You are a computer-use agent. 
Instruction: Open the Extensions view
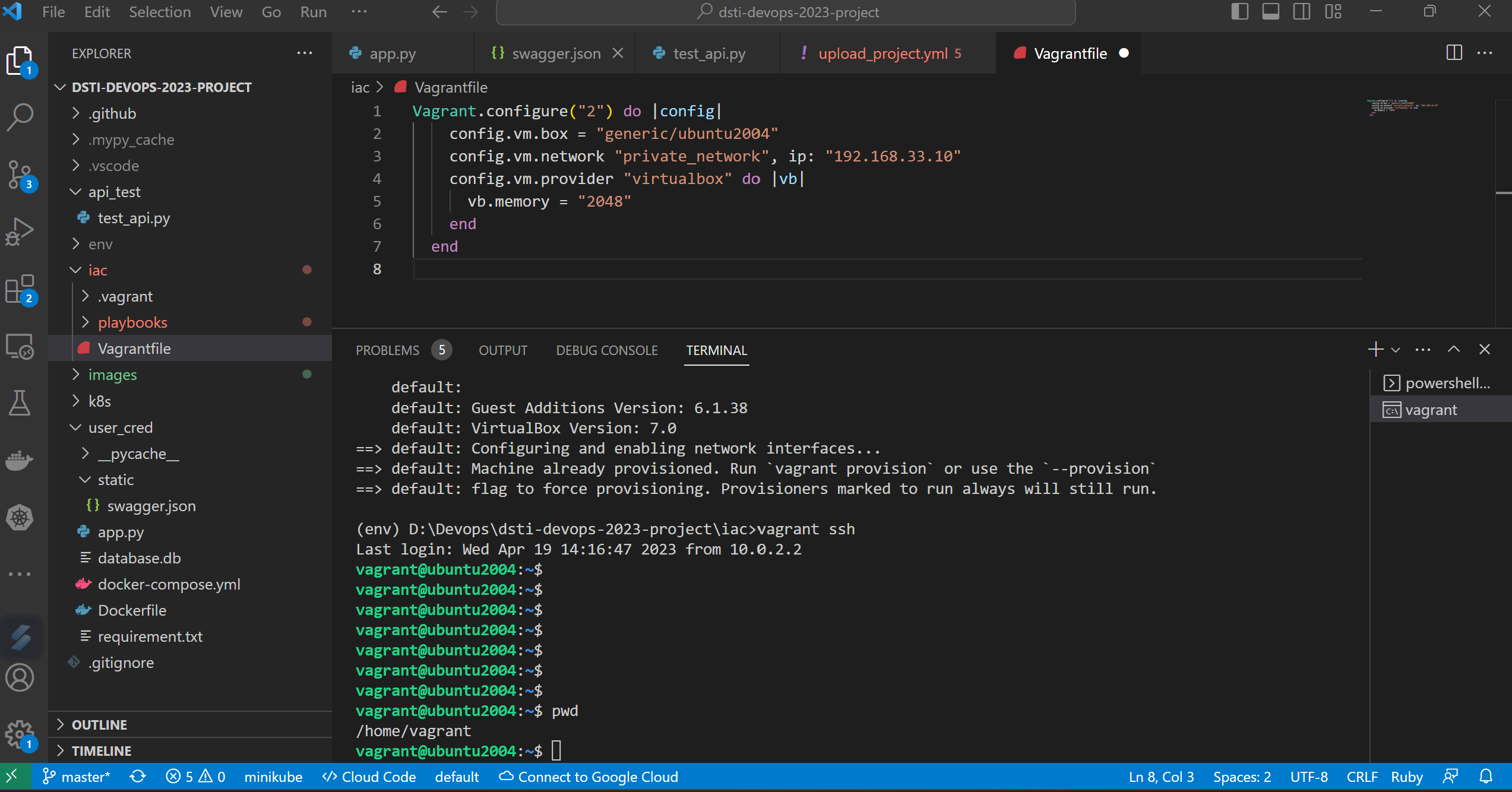(x=20, y=289)
